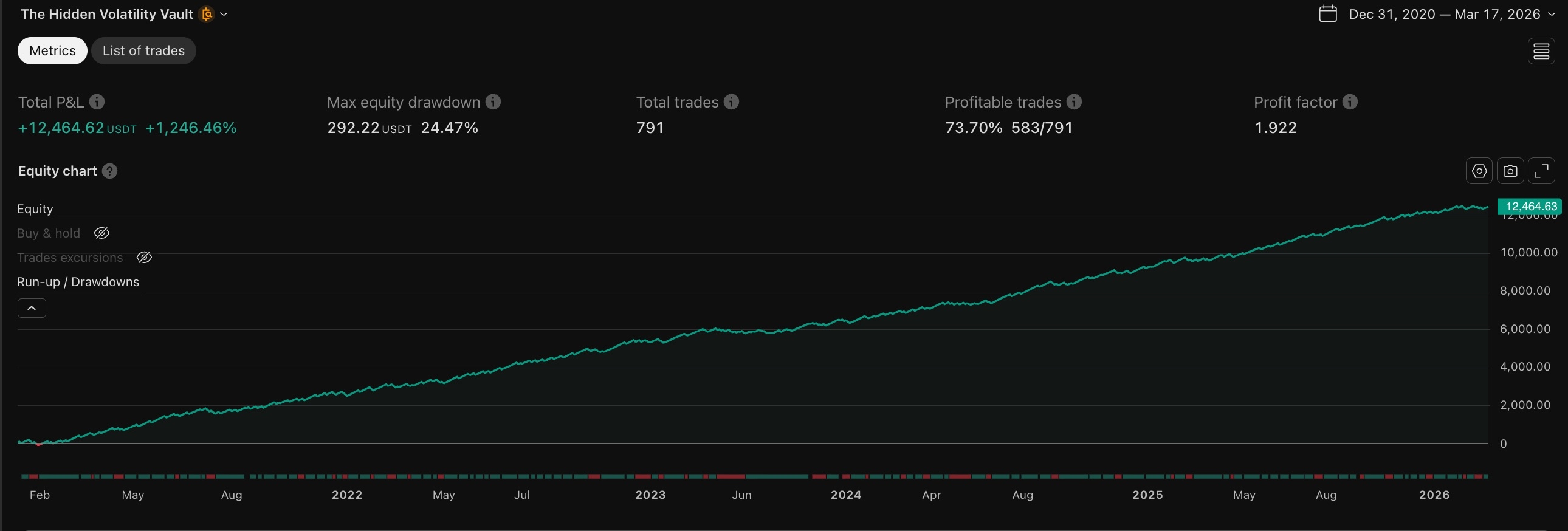Click the 6,000.00 price axis label
This screenshot has width=1568, height=531.
click(1525, 329)
